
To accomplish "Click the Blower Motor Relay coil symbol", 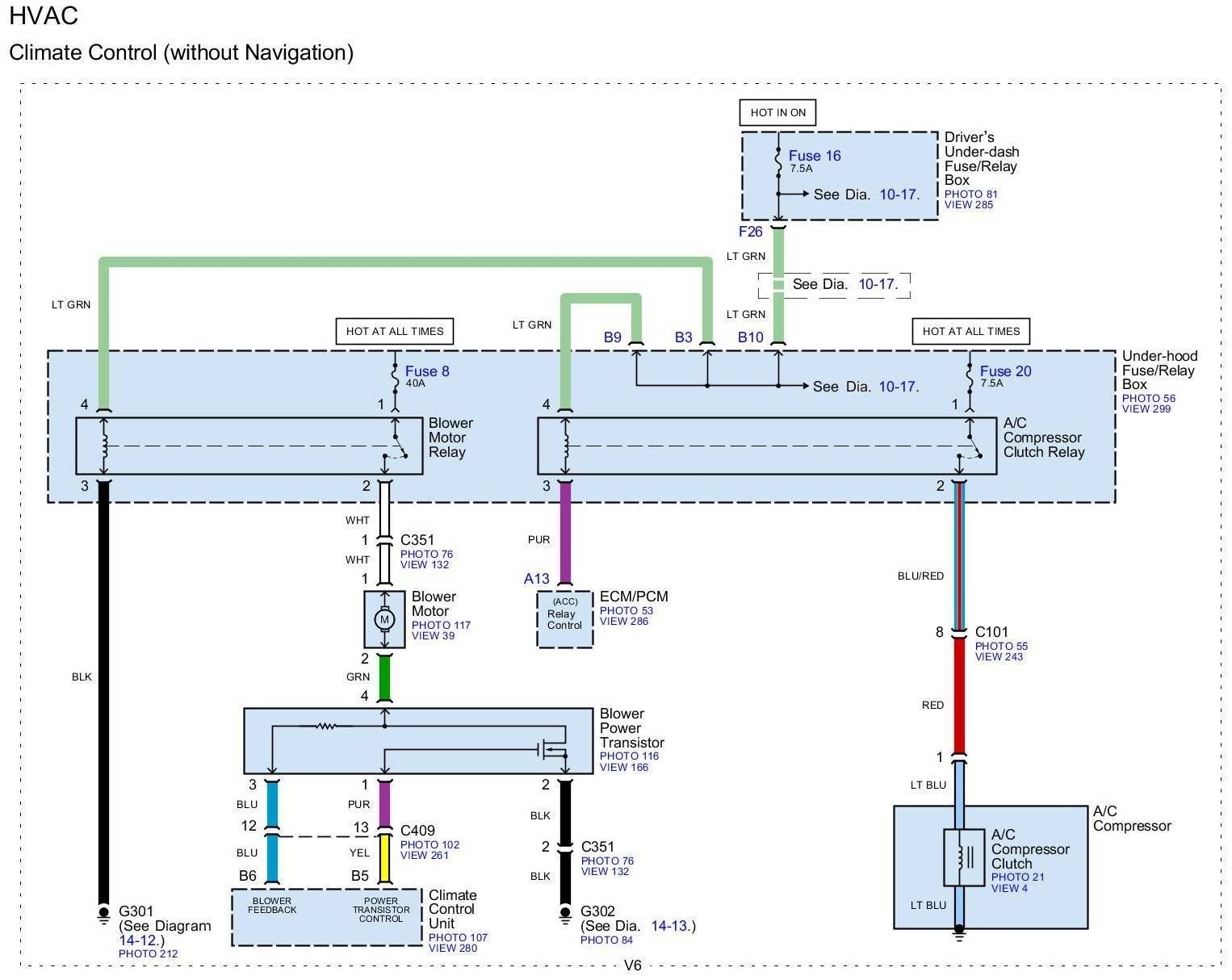I will (104, 446).
